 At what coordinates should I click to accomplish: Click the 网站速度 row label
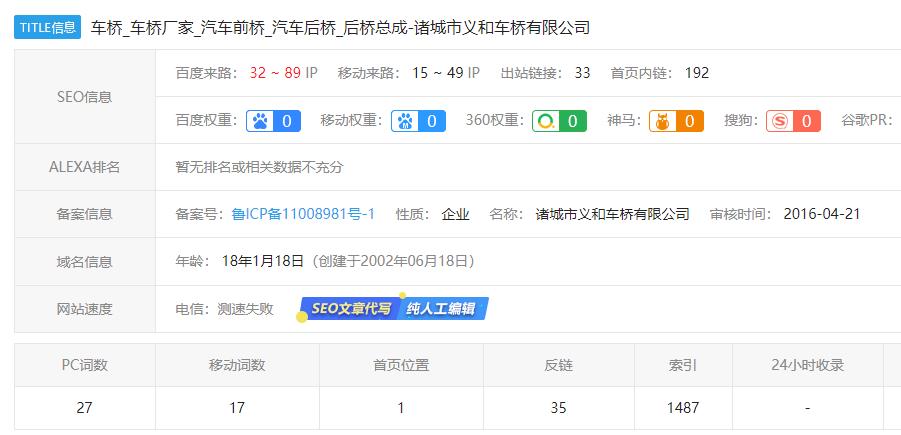[84, 309]
